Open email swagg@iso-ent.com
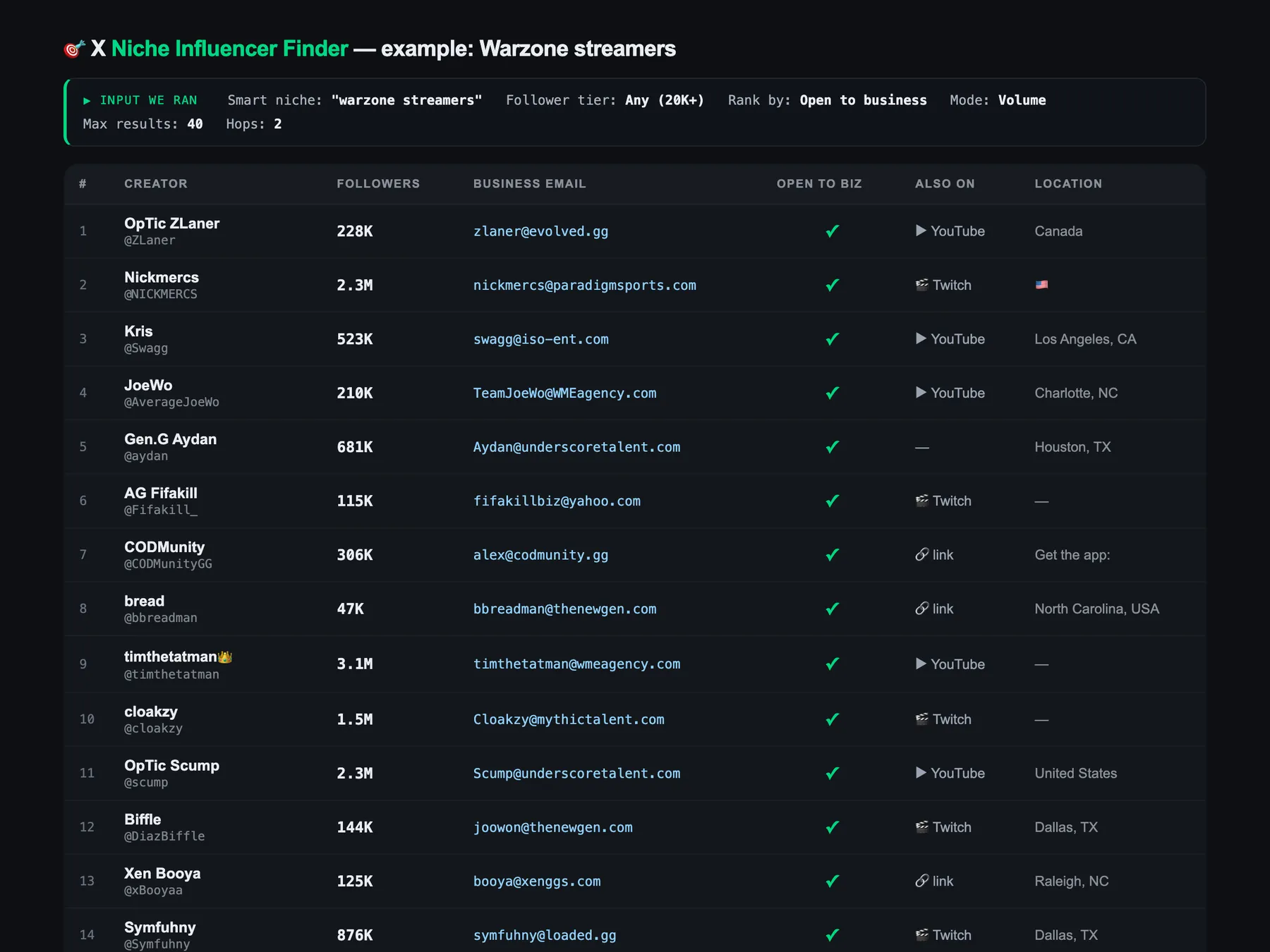The image size is (1270, 952). pos(541,339)
